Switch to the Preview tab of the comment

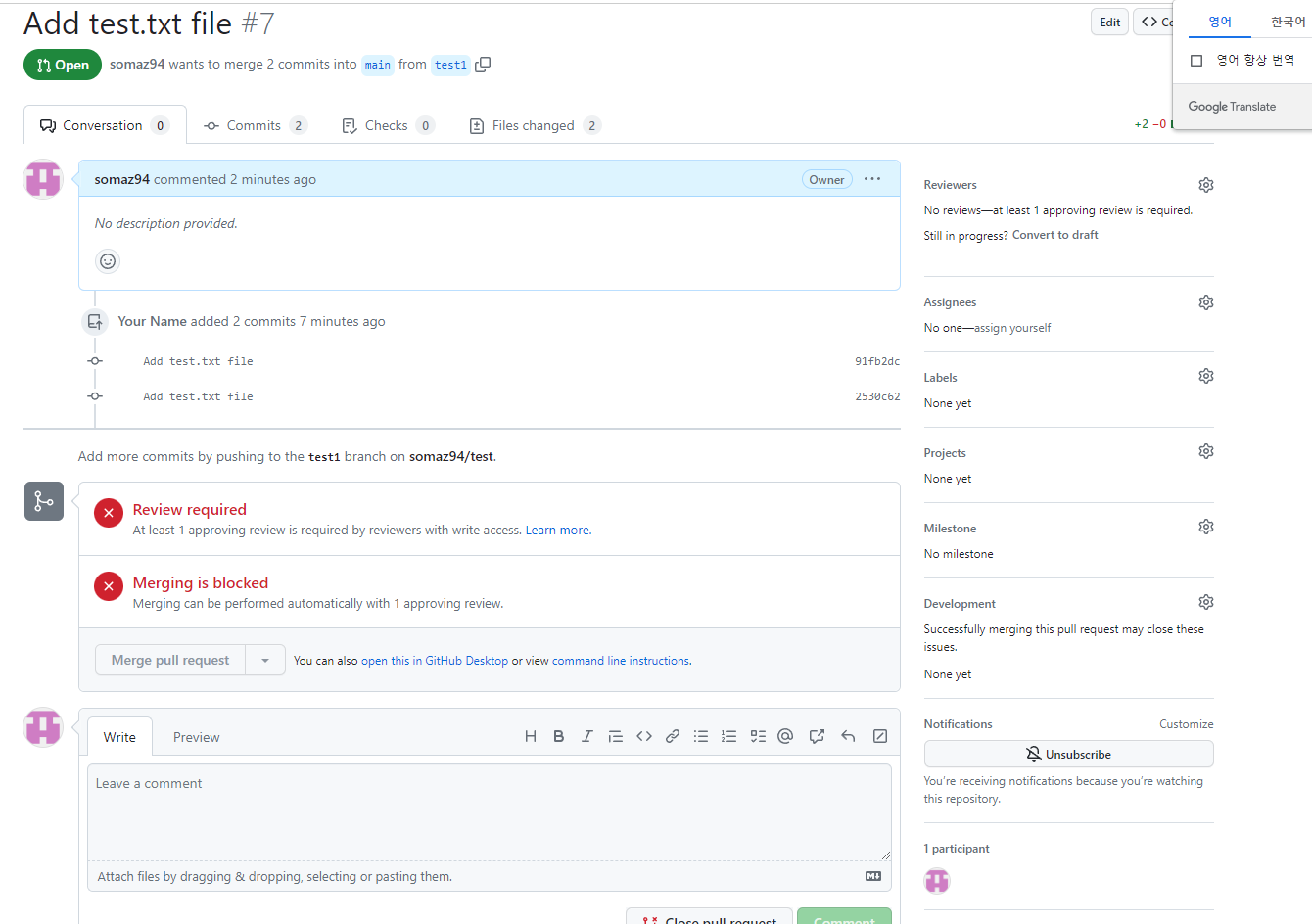(196, 737)
